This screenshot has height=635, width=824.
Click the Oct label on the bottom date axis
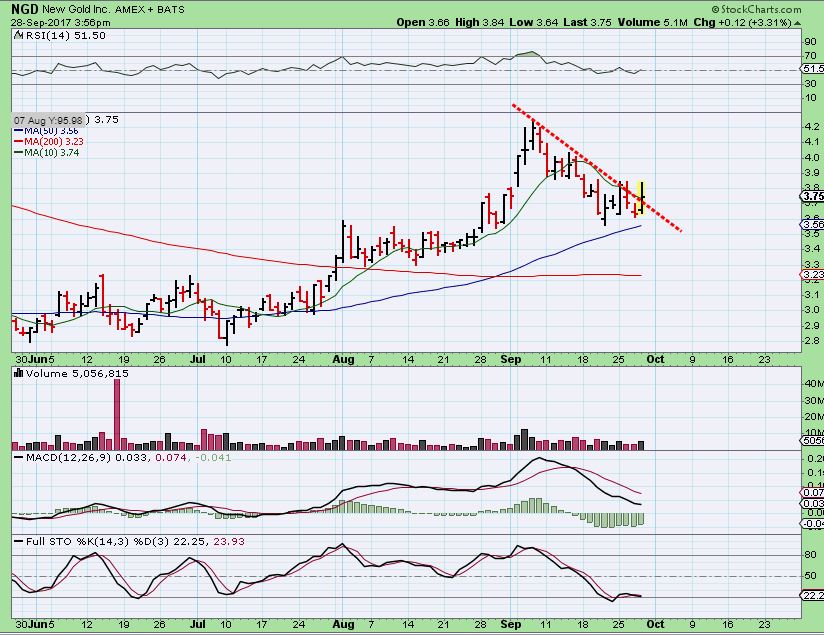655,624
